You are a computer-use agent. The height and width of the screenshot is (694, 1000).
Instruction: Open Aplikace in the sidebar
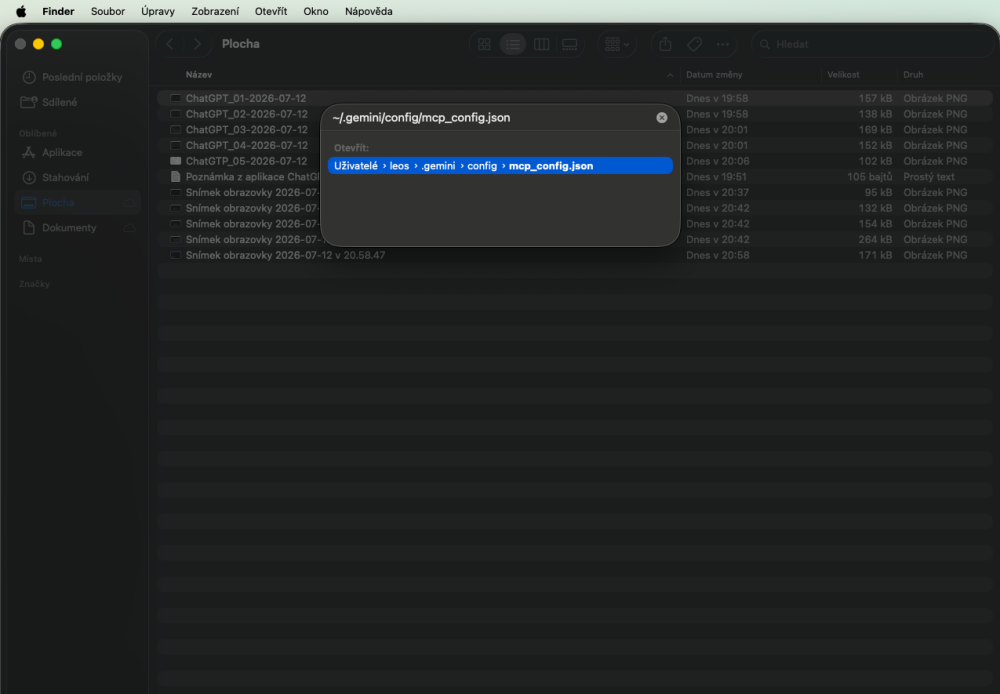click(62, 152)
